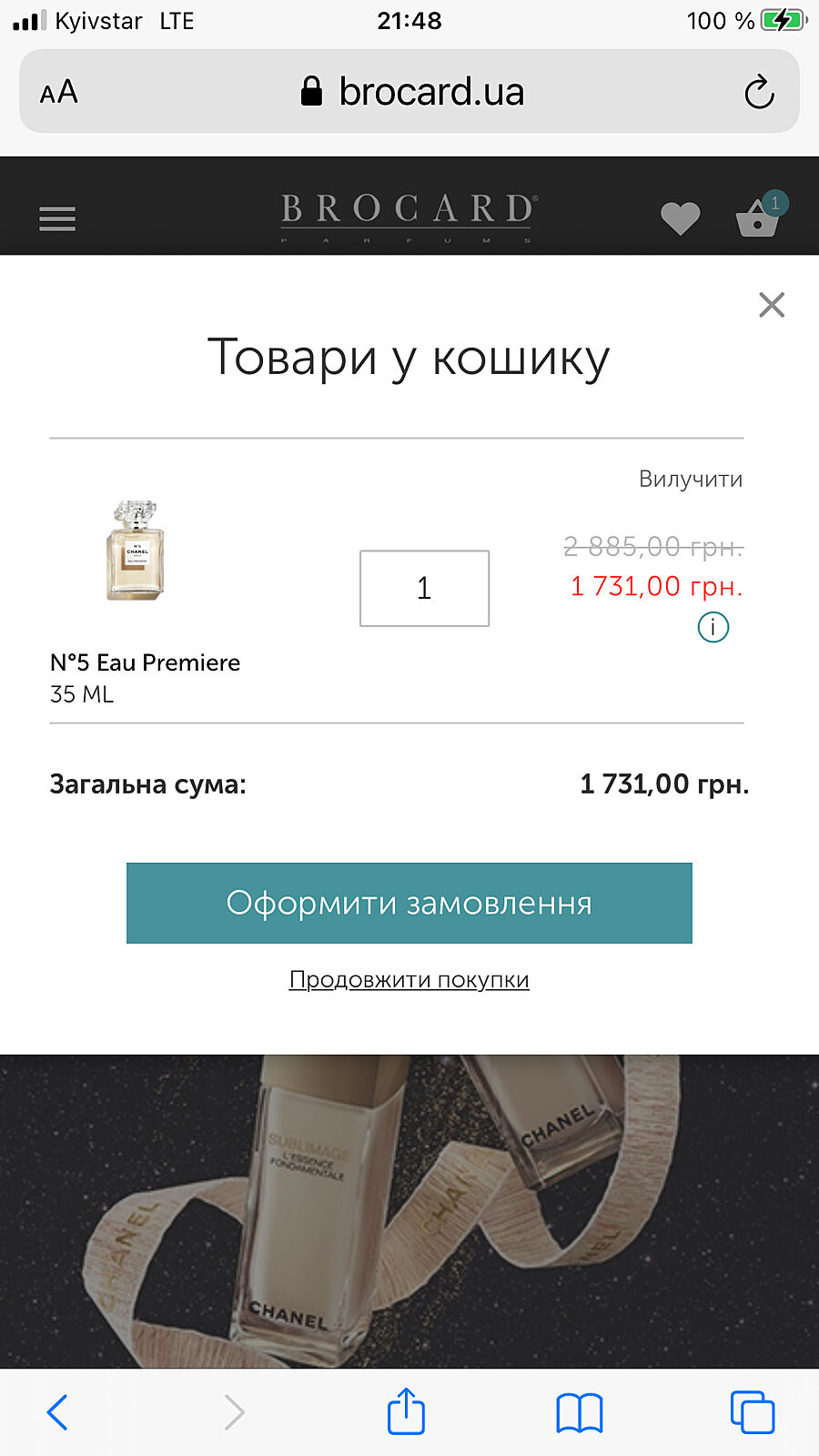Screen dimensions: 819x1456
Task: Go back to previous page
Action: [x=57, y=1412]
